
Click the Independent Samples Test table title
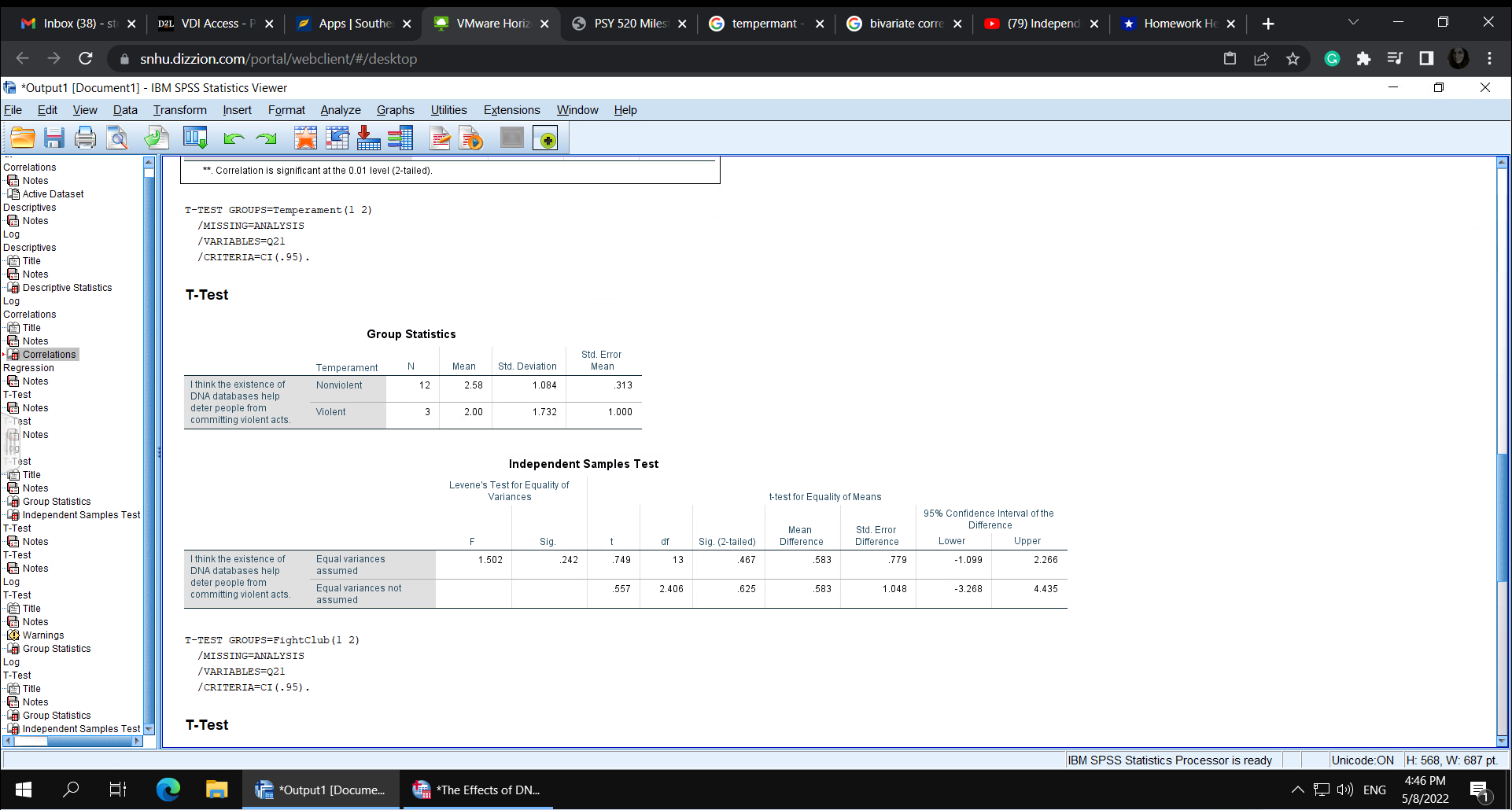(584, 464)
